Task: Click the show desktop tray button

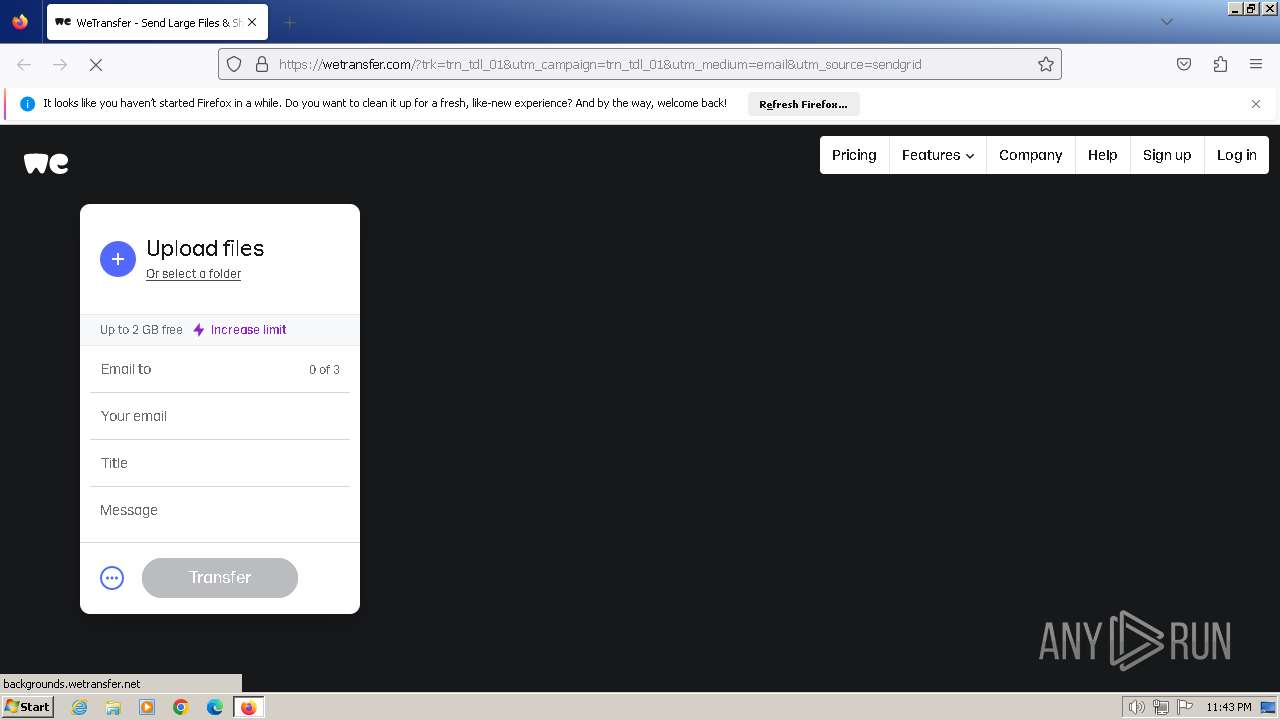Action: [1269, 707]
